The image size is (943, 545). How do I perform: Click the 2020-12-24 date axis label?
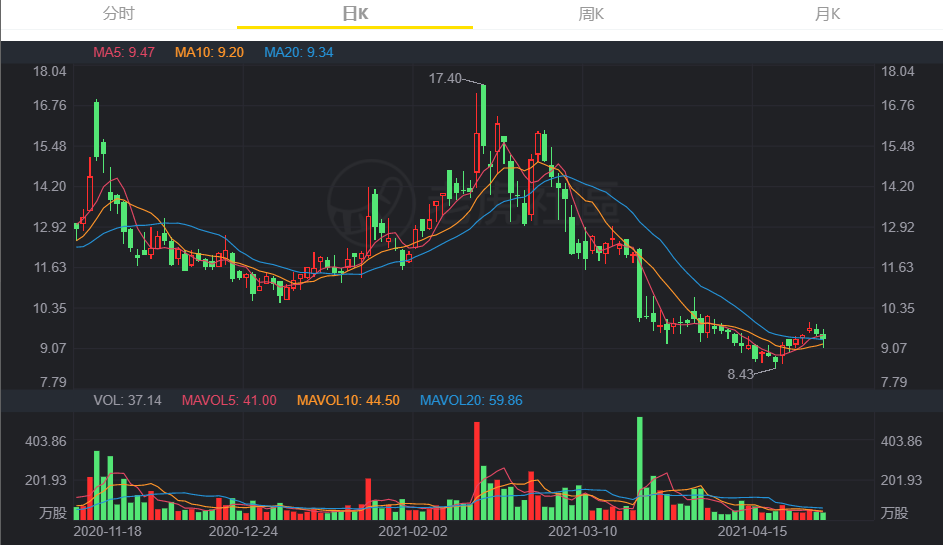pyautogui.click(x=243, y=531)
